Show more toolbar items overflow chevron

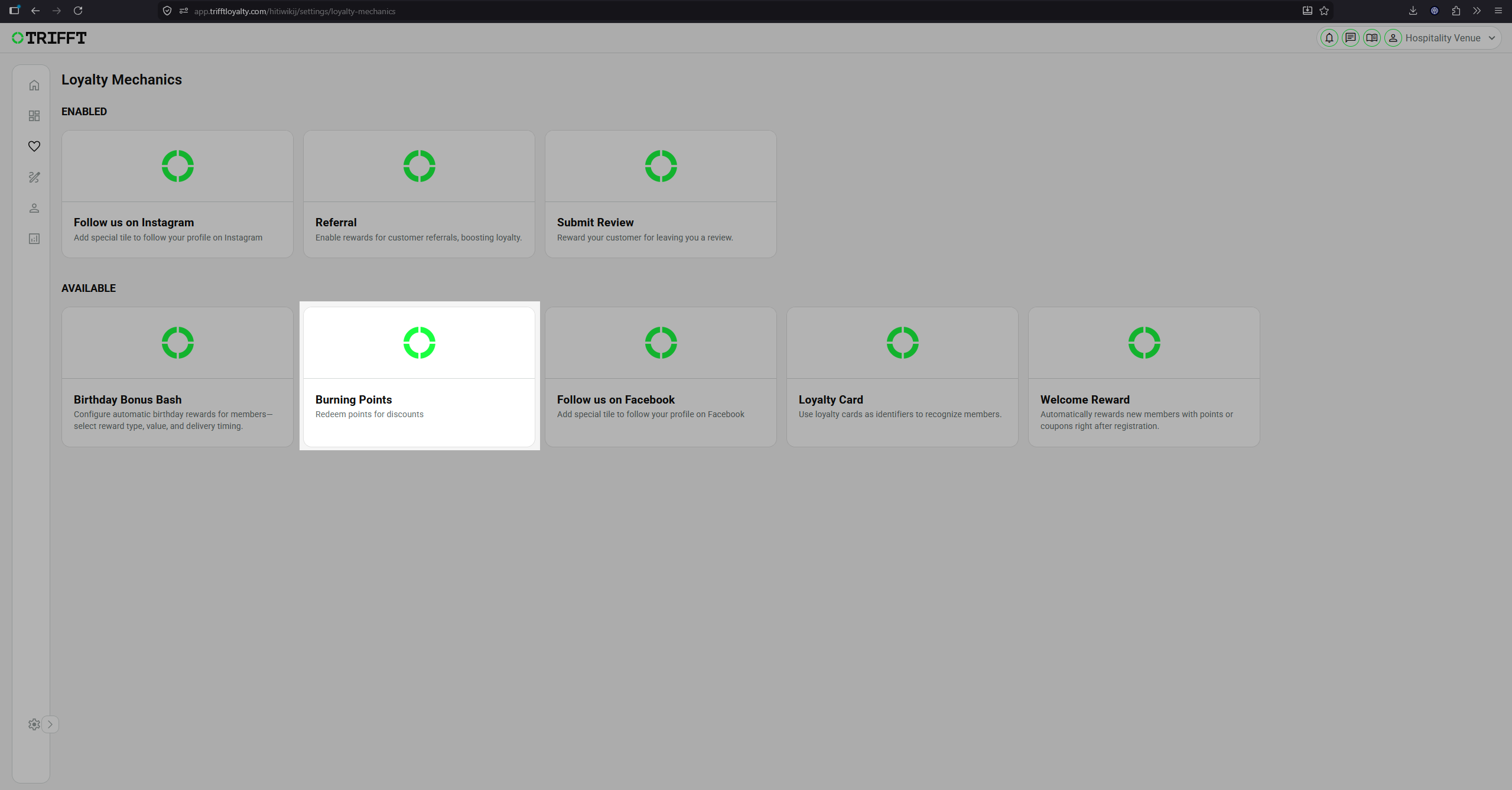pos(1477,11)
